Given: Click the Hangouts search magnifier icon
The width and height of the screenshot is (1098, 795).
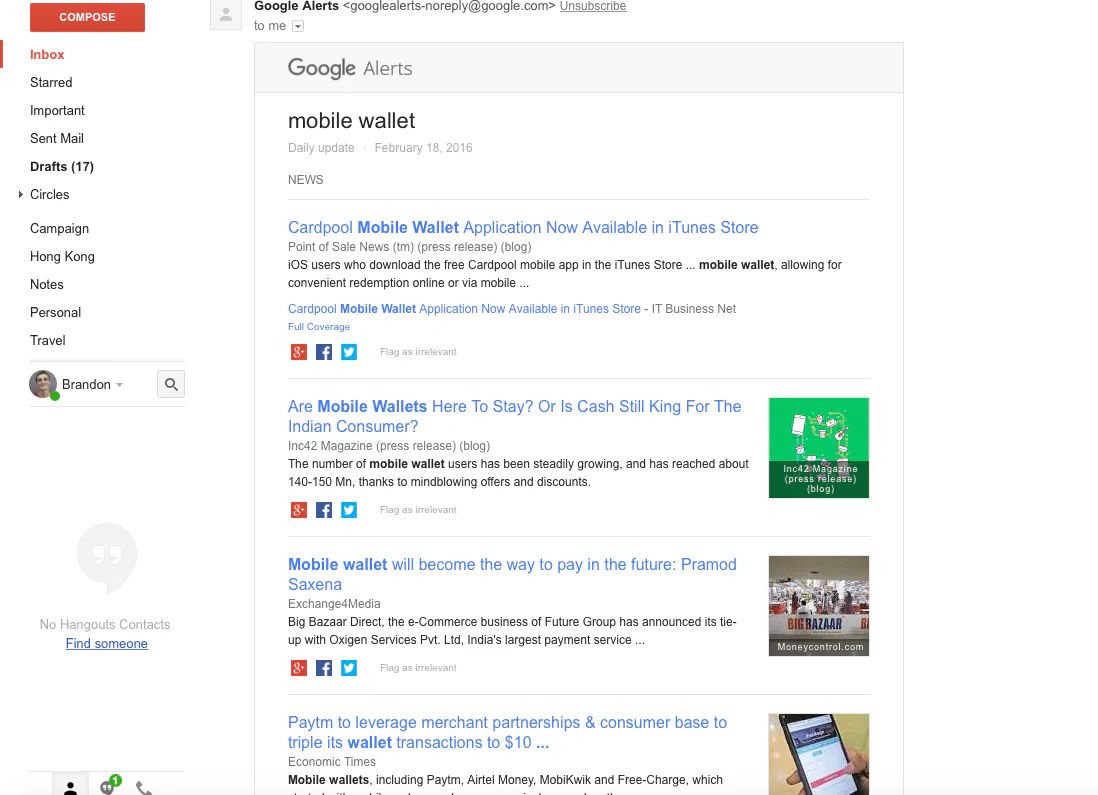Looking at the screenshot, I should point(171,384).
